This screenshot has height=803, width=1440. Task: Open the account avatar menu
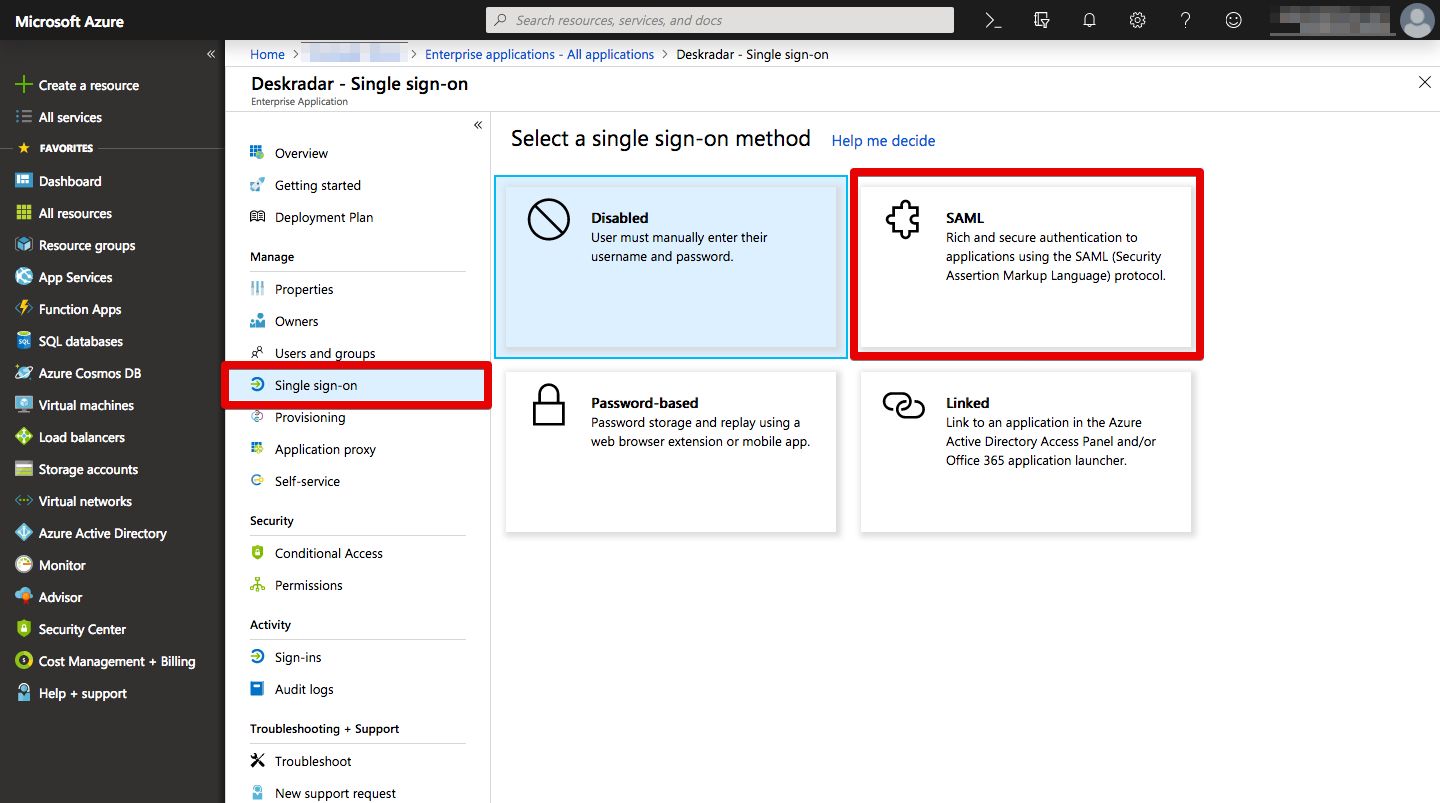(x=1416, y=20)
